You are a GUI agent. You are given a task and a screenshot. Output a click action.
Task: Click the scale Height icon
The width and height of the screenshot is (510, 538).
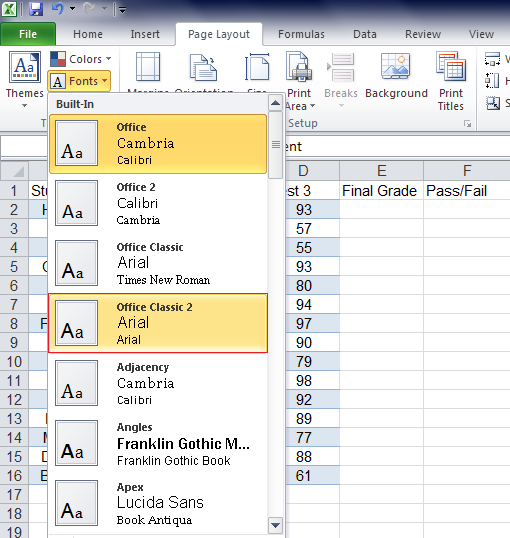[492, 81]
